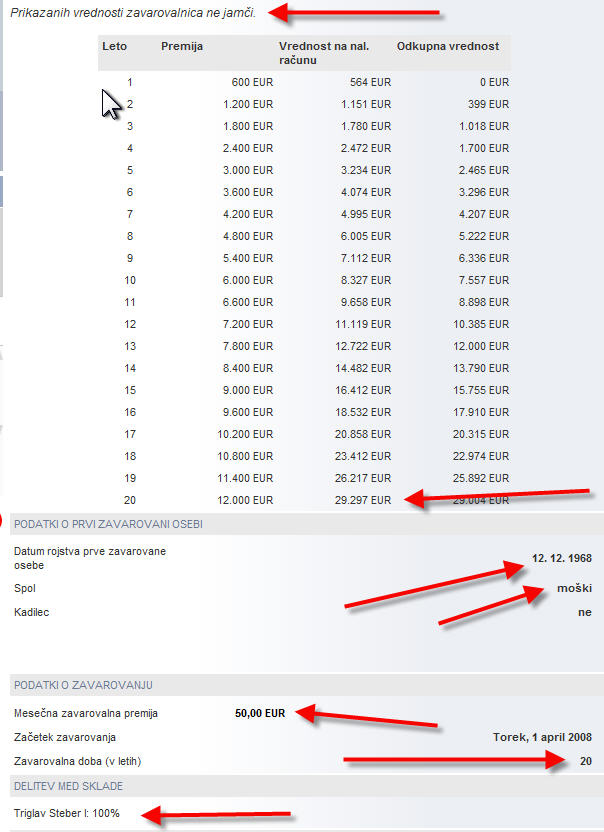Click the 13.790 EUR surrender value

[481, 369]
